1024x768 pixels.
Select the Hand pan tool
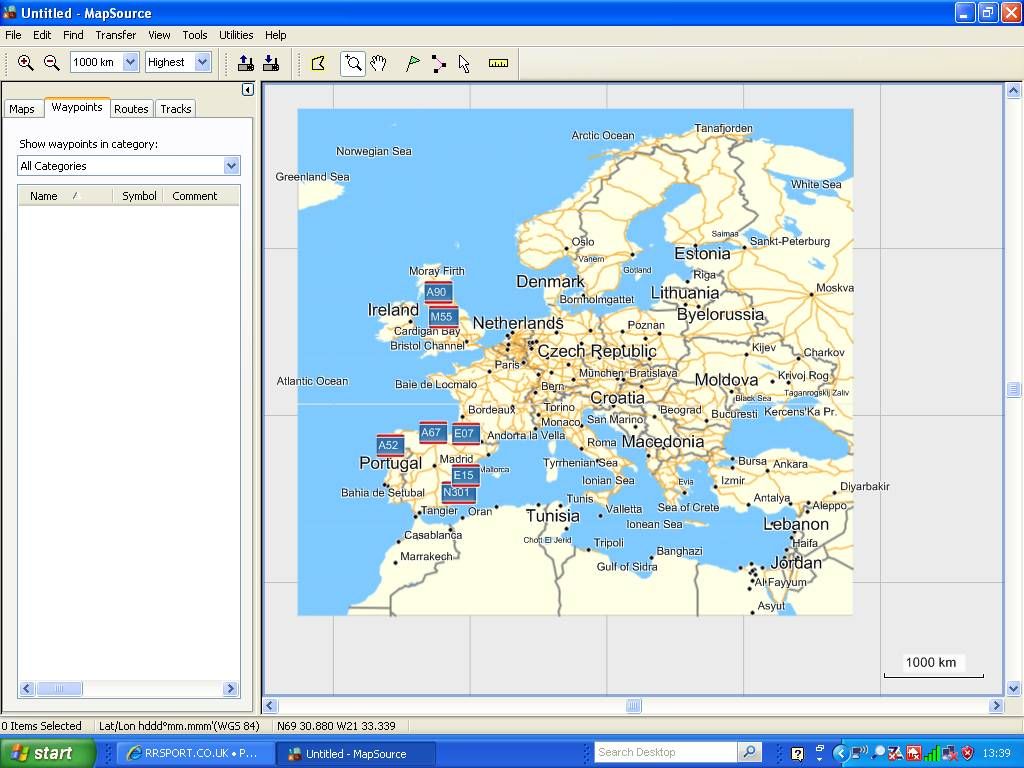(378, 63)
